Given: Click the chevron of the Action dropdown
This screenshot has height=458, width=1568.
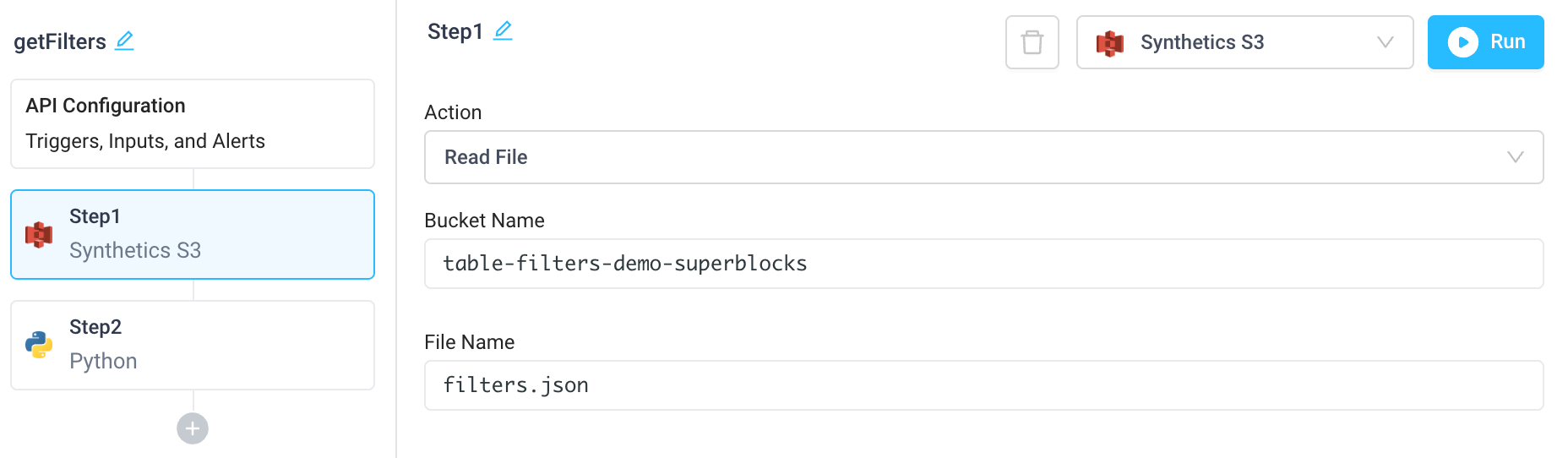Looking at the screenshot, I should coord(1515,157).
